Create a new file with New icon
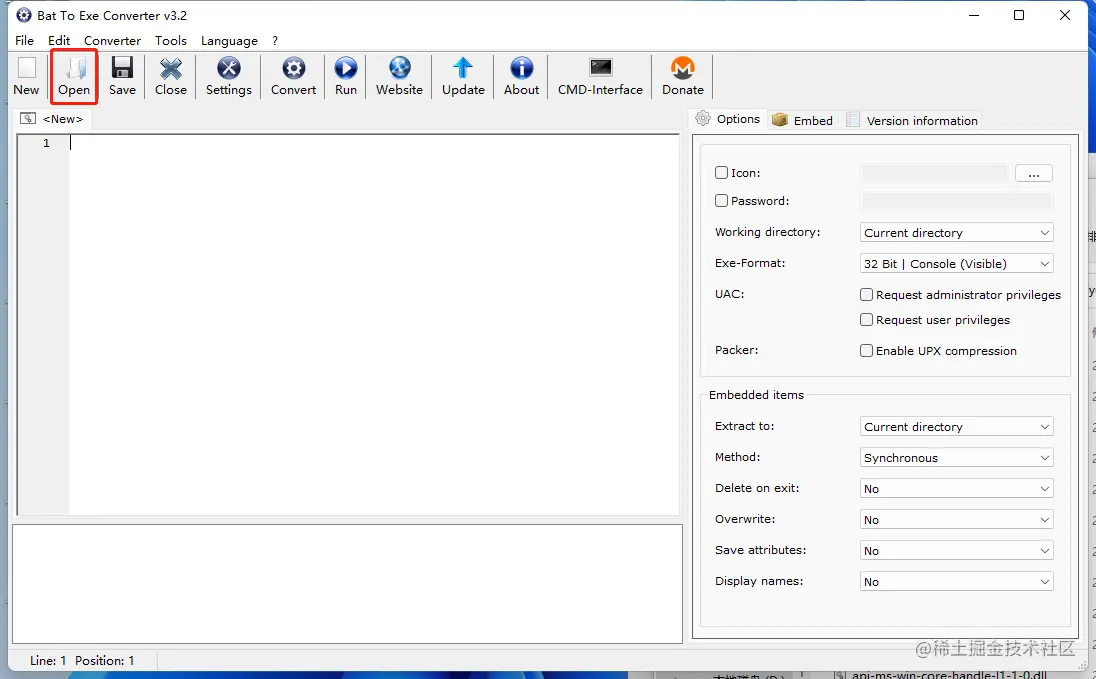Image resolution: width=1096 pixels, height=679 pixels. [27, 76]
